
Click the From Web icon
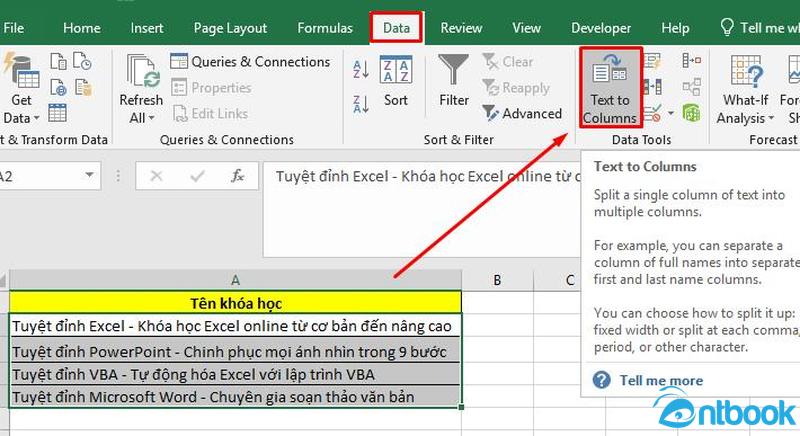pos(58,87)
